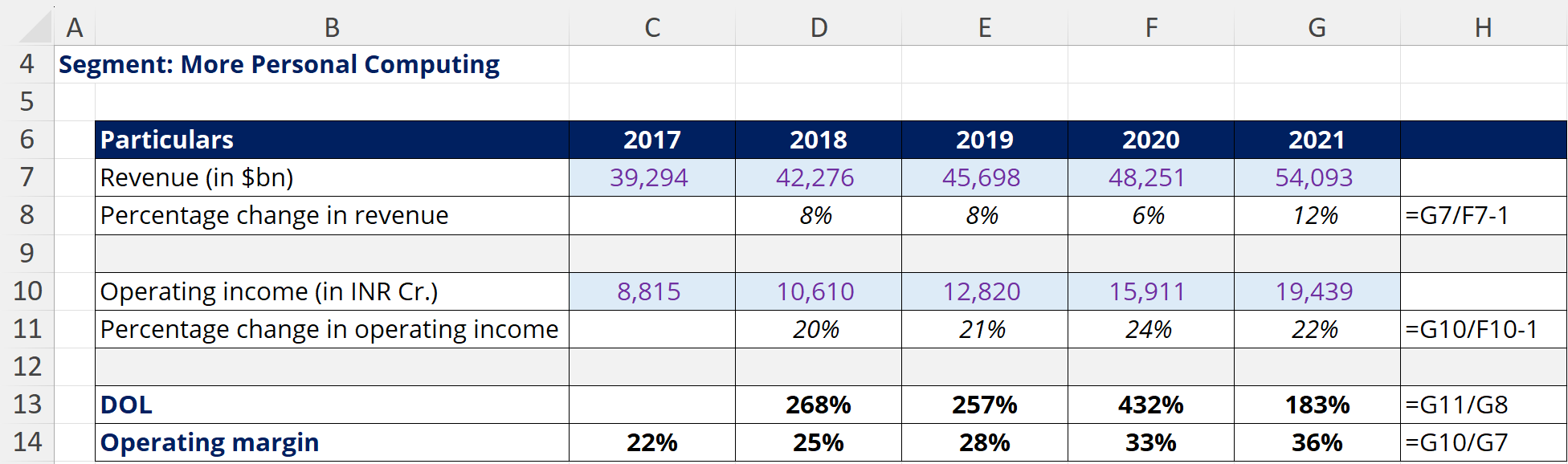Select row 7 header
Screen dimensions: 1568x464
27,177
